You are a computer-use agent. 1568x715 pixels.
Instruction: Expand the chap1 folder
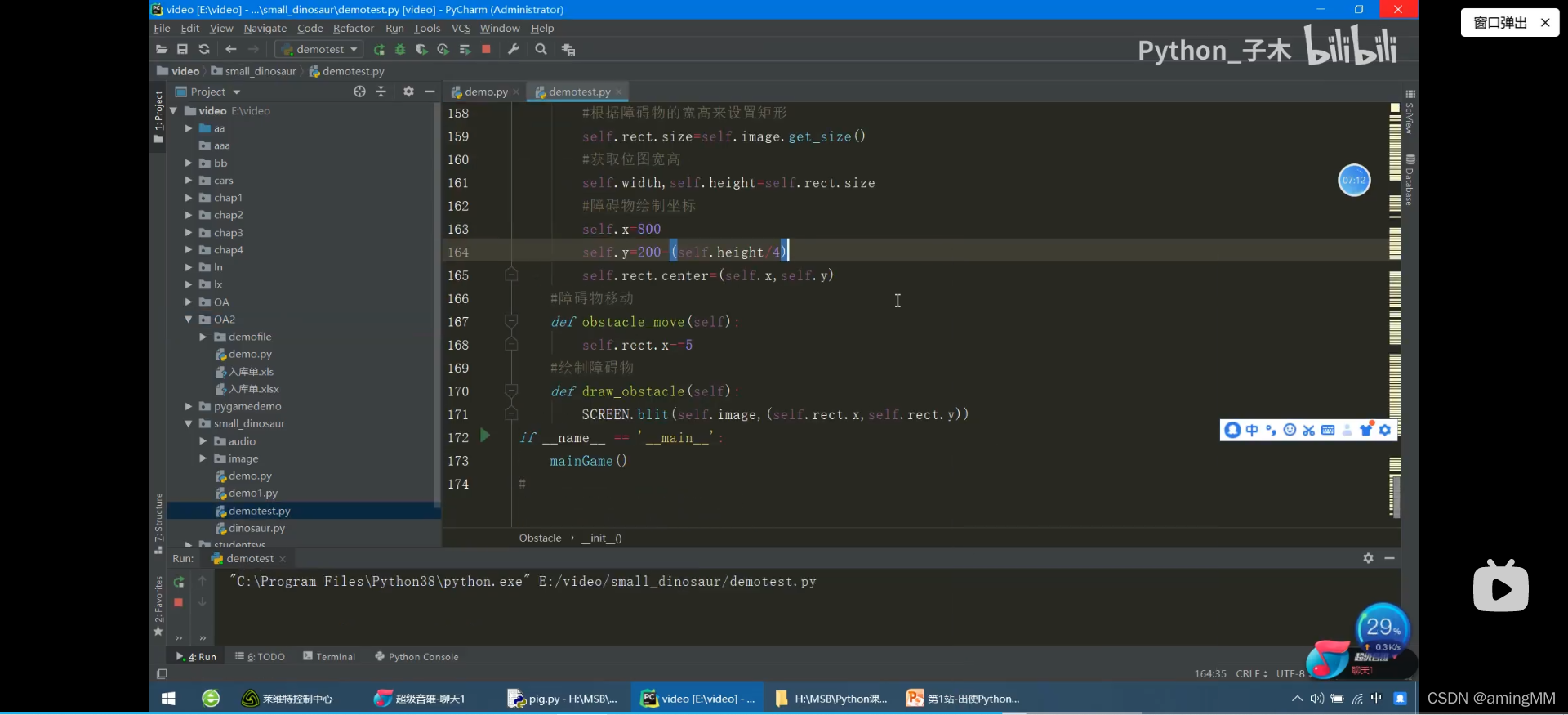(189, 198)
